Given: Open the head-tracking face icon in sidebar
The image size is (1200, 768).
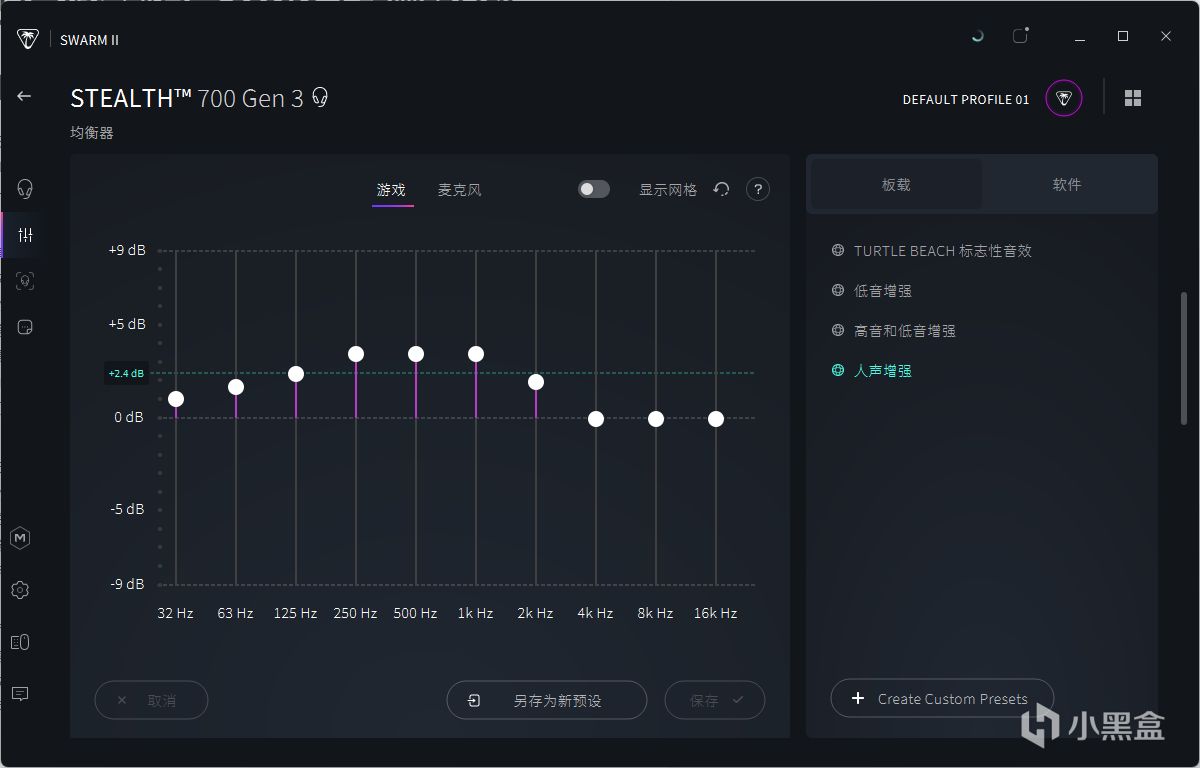Looking at the screenshot, I should (25, 281).
